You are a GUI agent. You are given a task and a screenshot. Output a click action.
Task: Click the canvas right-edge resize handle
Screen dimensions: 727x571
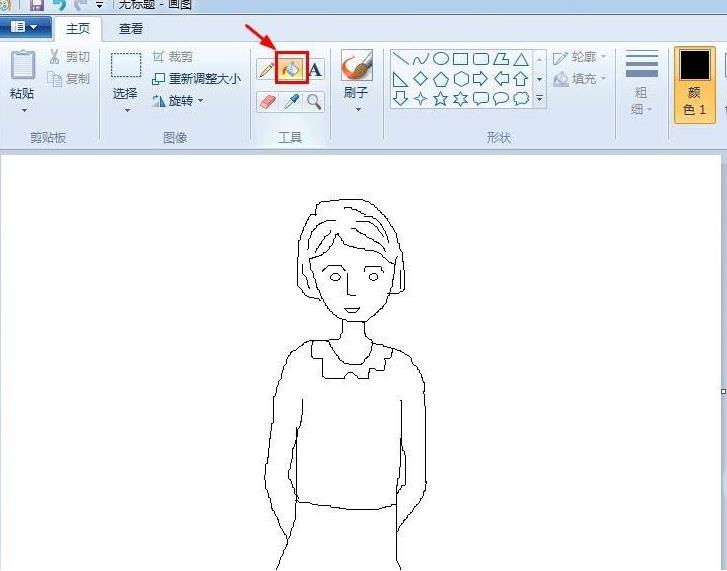(x=723, y=392)
